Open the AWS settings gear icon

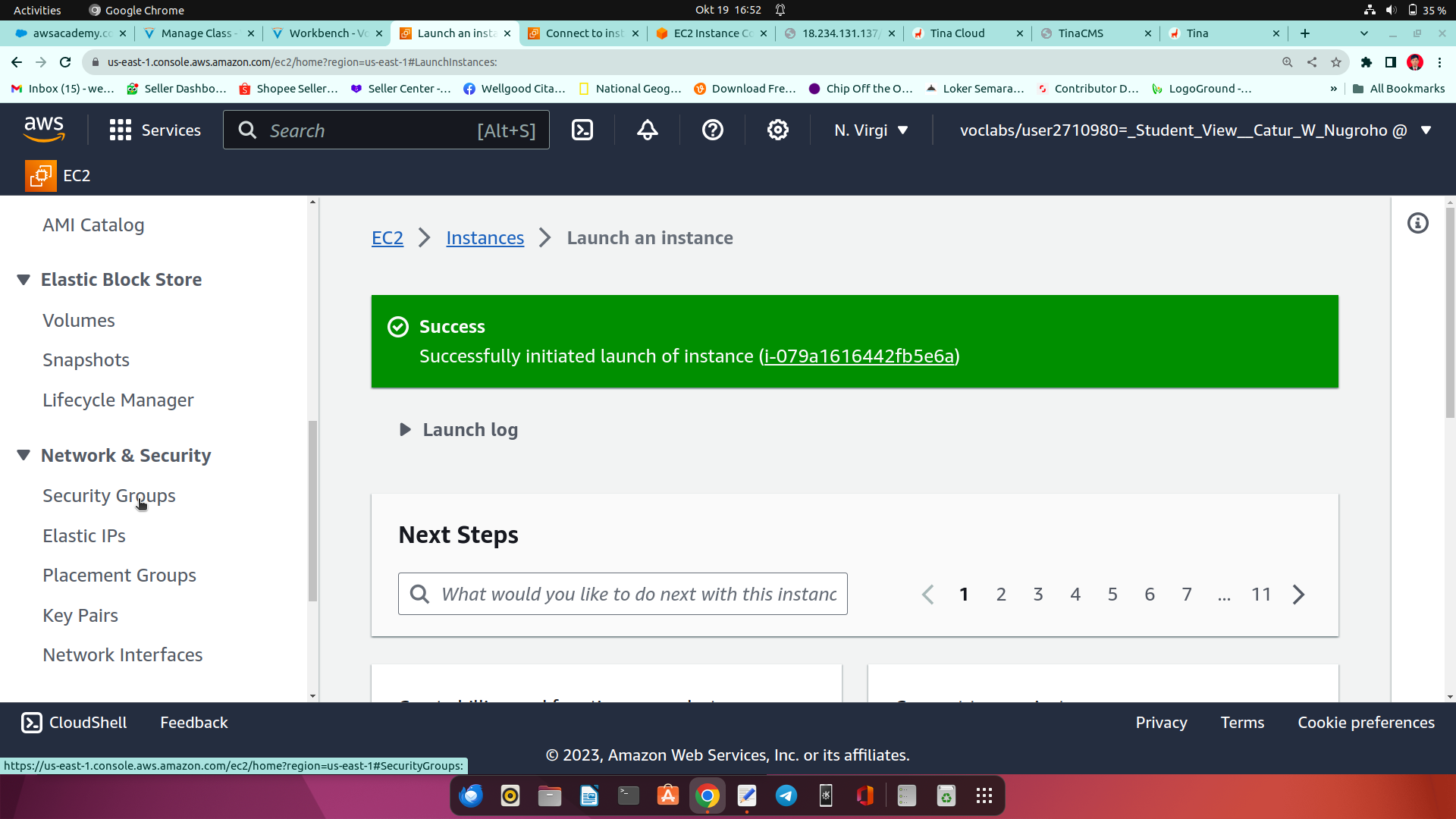pyautogui.click(x=777, y=130)
